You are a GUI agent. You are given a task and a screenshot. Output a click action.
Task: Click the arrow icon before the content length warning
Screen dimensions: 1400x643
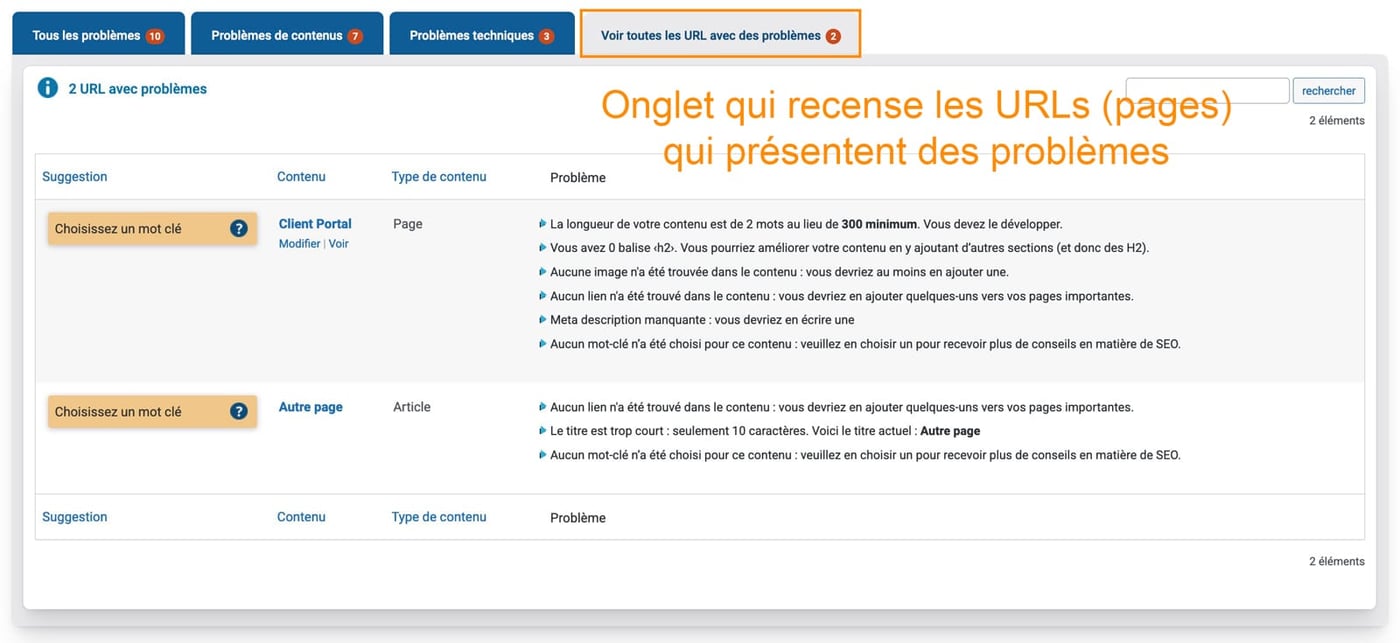coord(541,223)
